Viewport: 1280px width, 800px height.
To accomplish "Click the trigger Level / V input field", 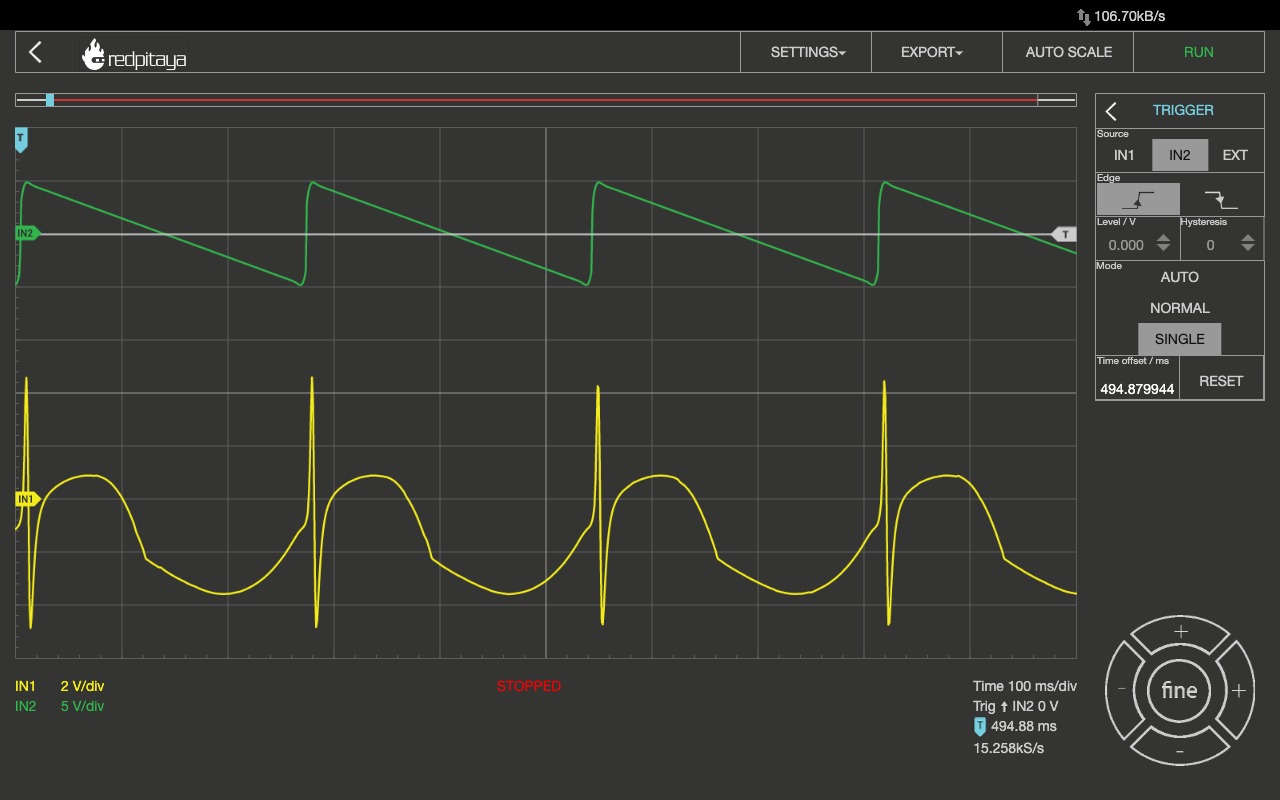I will (1125, 244).
